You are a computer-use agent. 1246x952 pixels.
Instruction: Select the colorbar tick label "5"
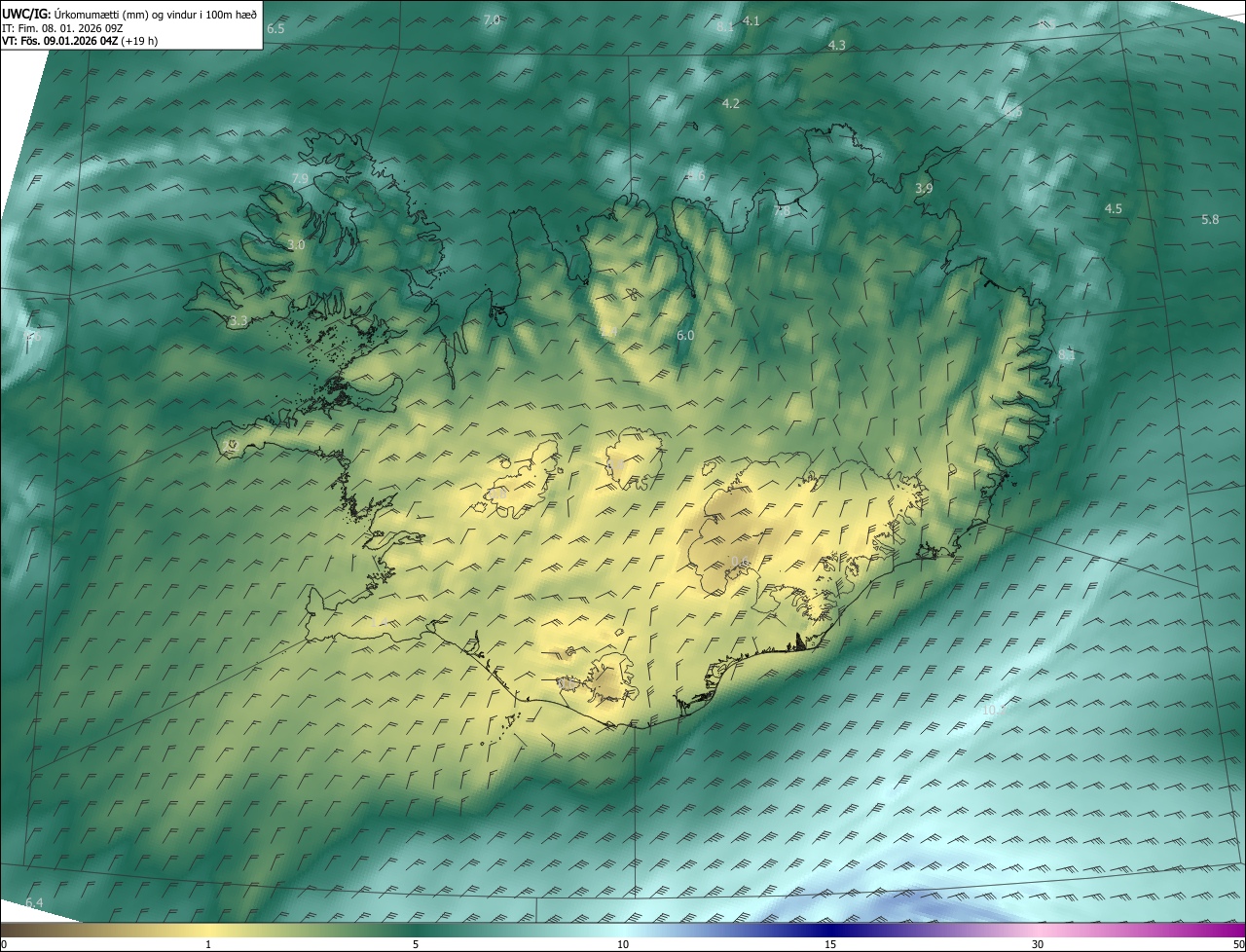coord(416,944)
